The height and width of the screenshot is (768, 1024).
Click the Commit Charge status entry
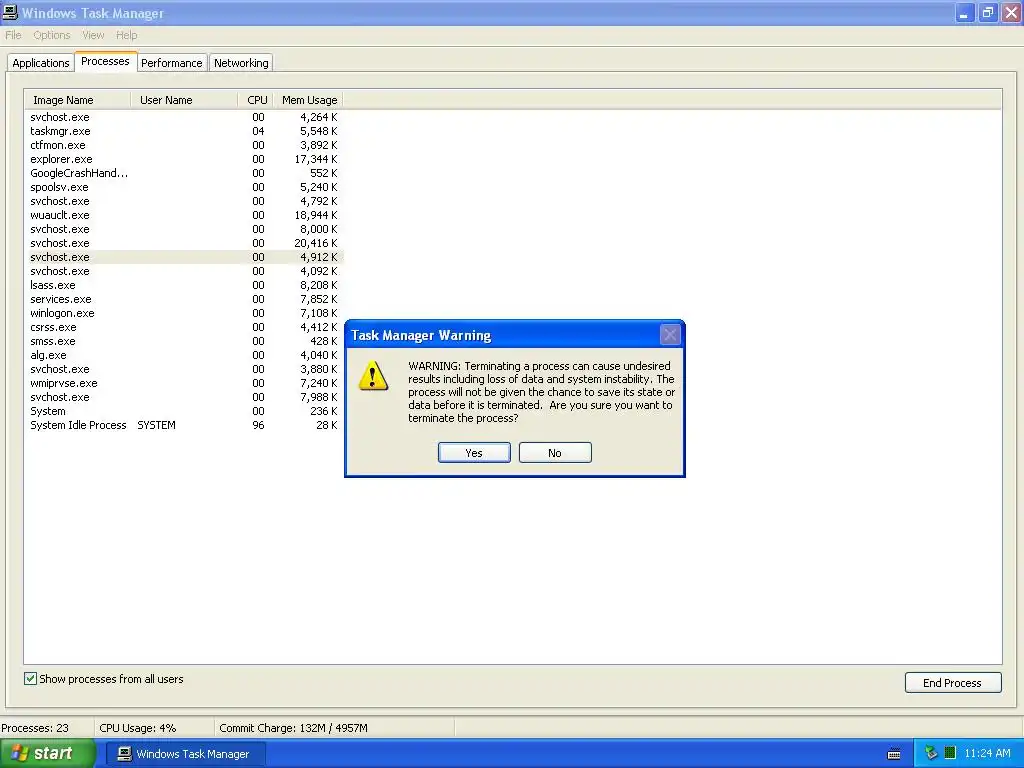[x=293, y=728]
